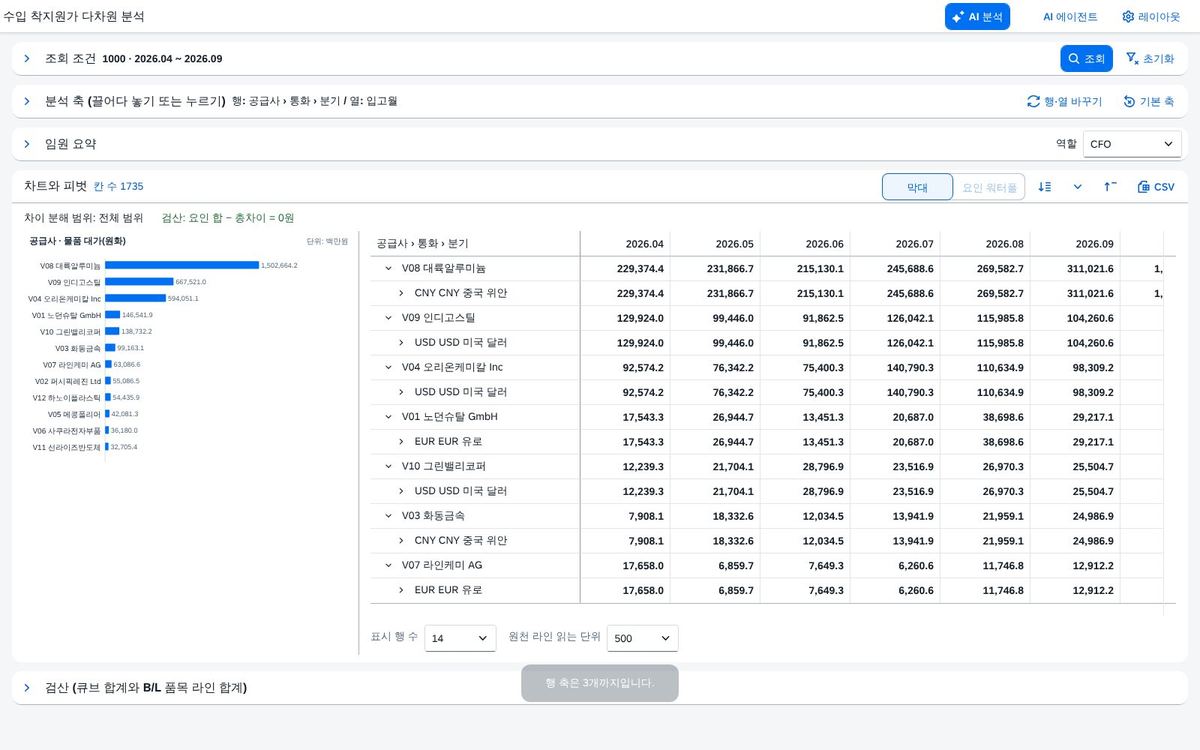Viewport: 1200px width, 750px height.
Task: Click V08 대륙알루미늄 bar in chart
Action: [182, 265]
